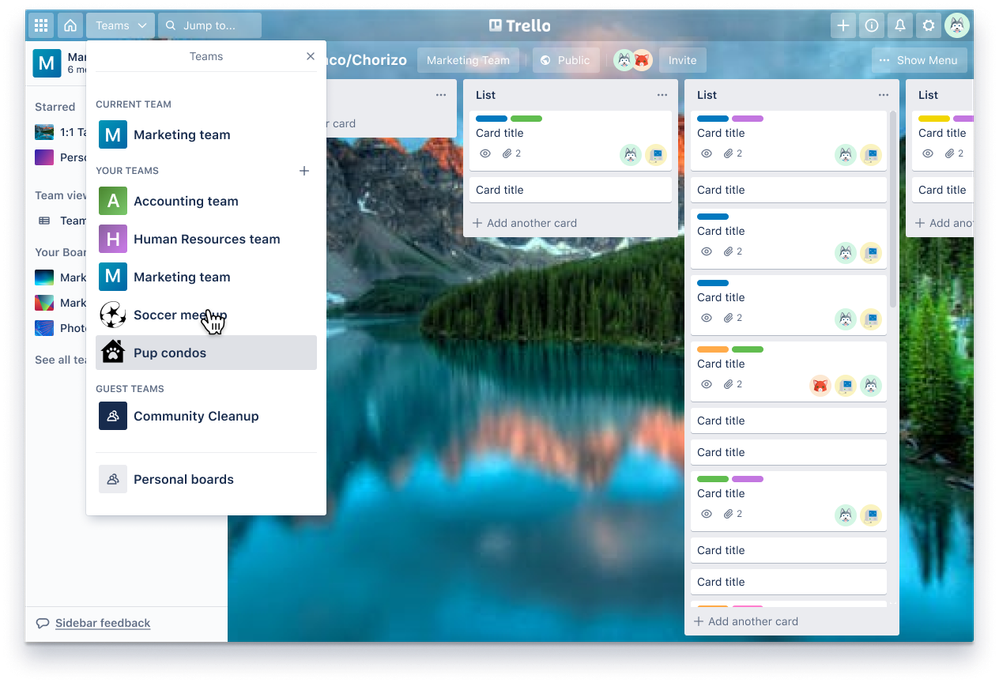Click Show Menu button
This screenshot has height=683, width=999.
919,60
